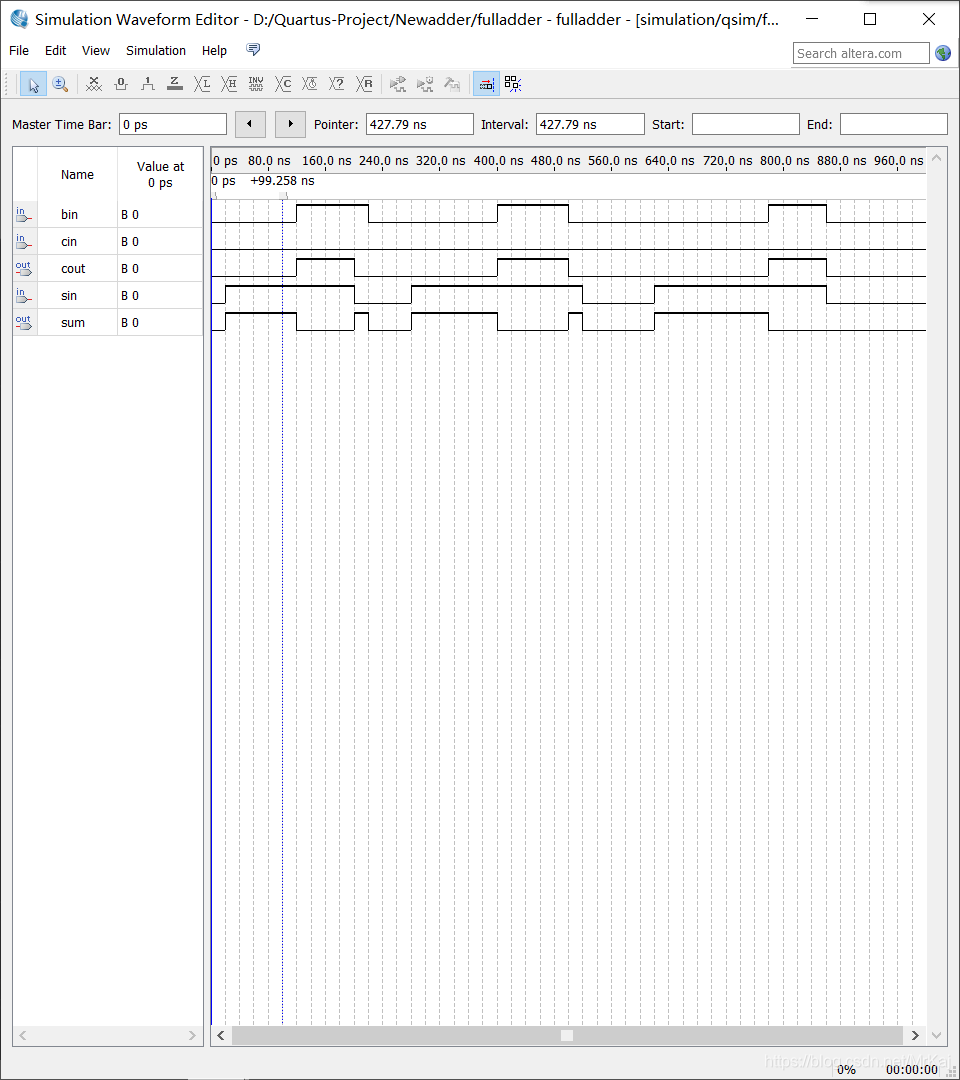Image resolution: width=960 pixels, height=1080 pixels.
Task: Open the File menu
Action: [19, 50]
